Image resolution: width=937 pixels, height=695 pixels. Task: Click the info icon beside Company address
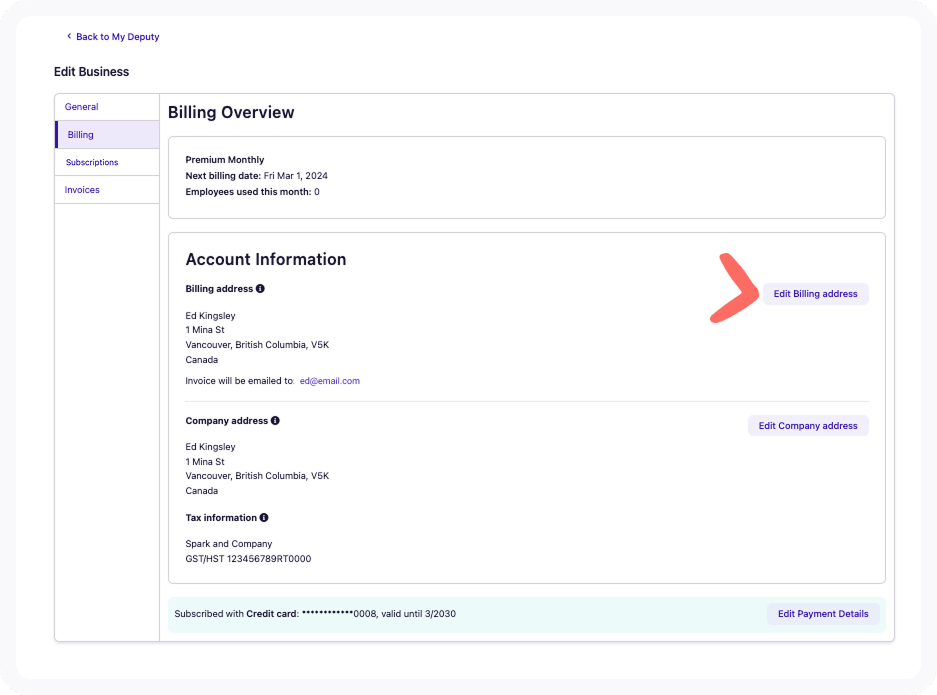point(275,421)
